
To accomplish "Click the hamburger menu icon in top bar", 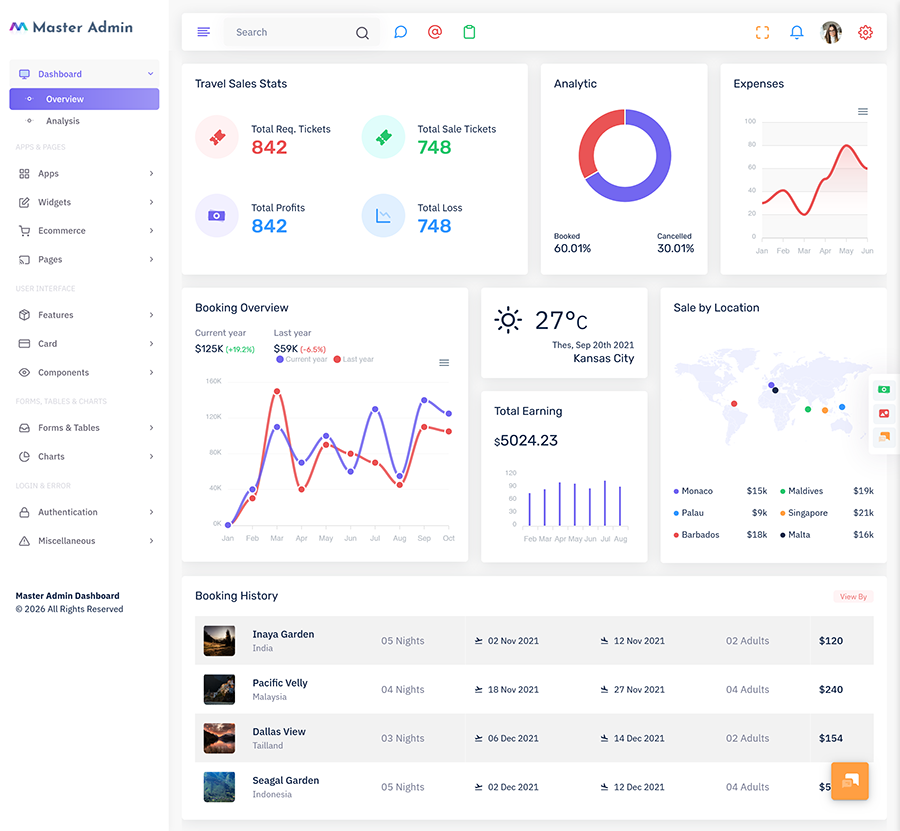I will point(203,32).
